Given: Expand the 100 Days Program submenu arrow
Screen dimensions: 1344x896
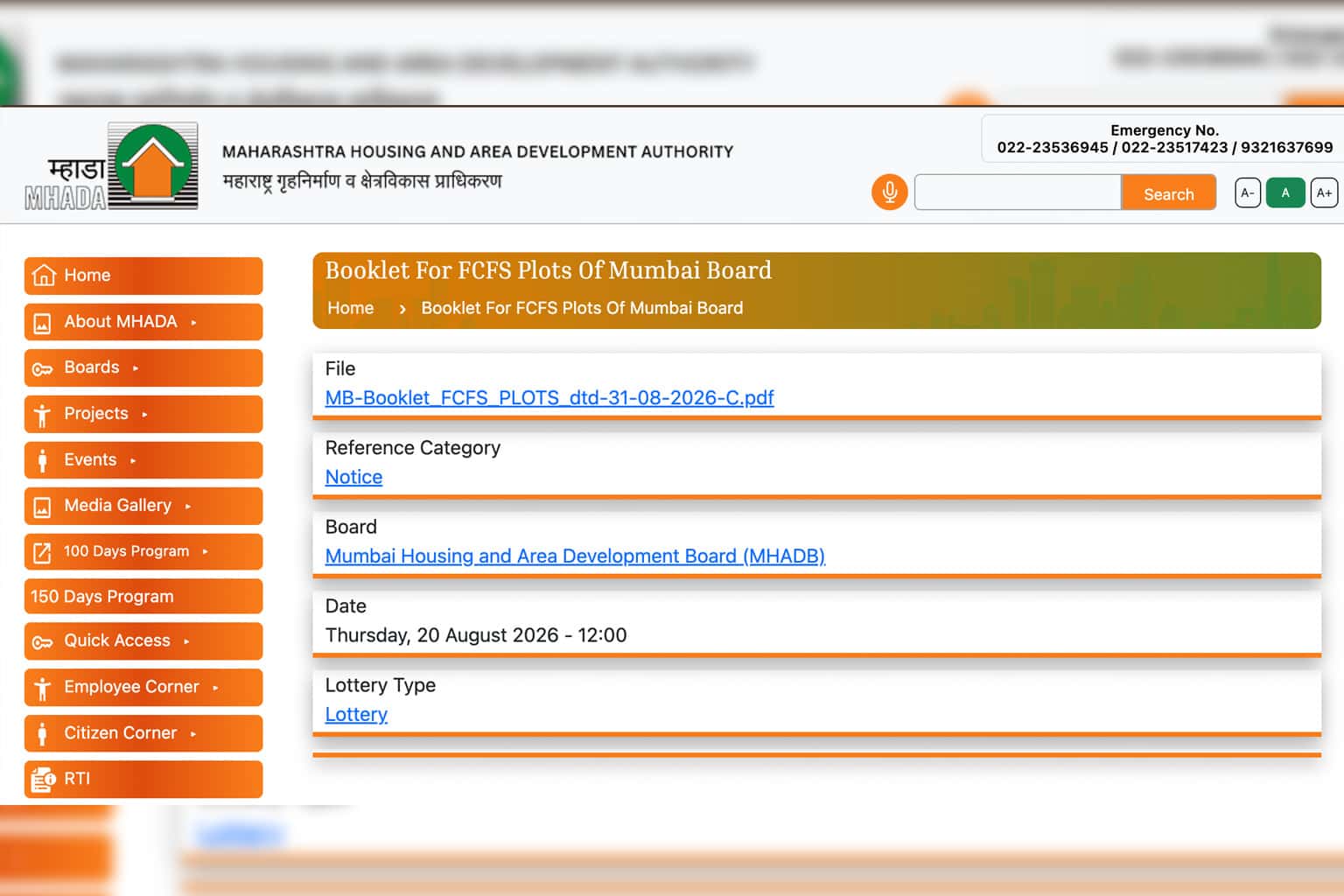Looking at the screenshot, I should coord(205,551).
